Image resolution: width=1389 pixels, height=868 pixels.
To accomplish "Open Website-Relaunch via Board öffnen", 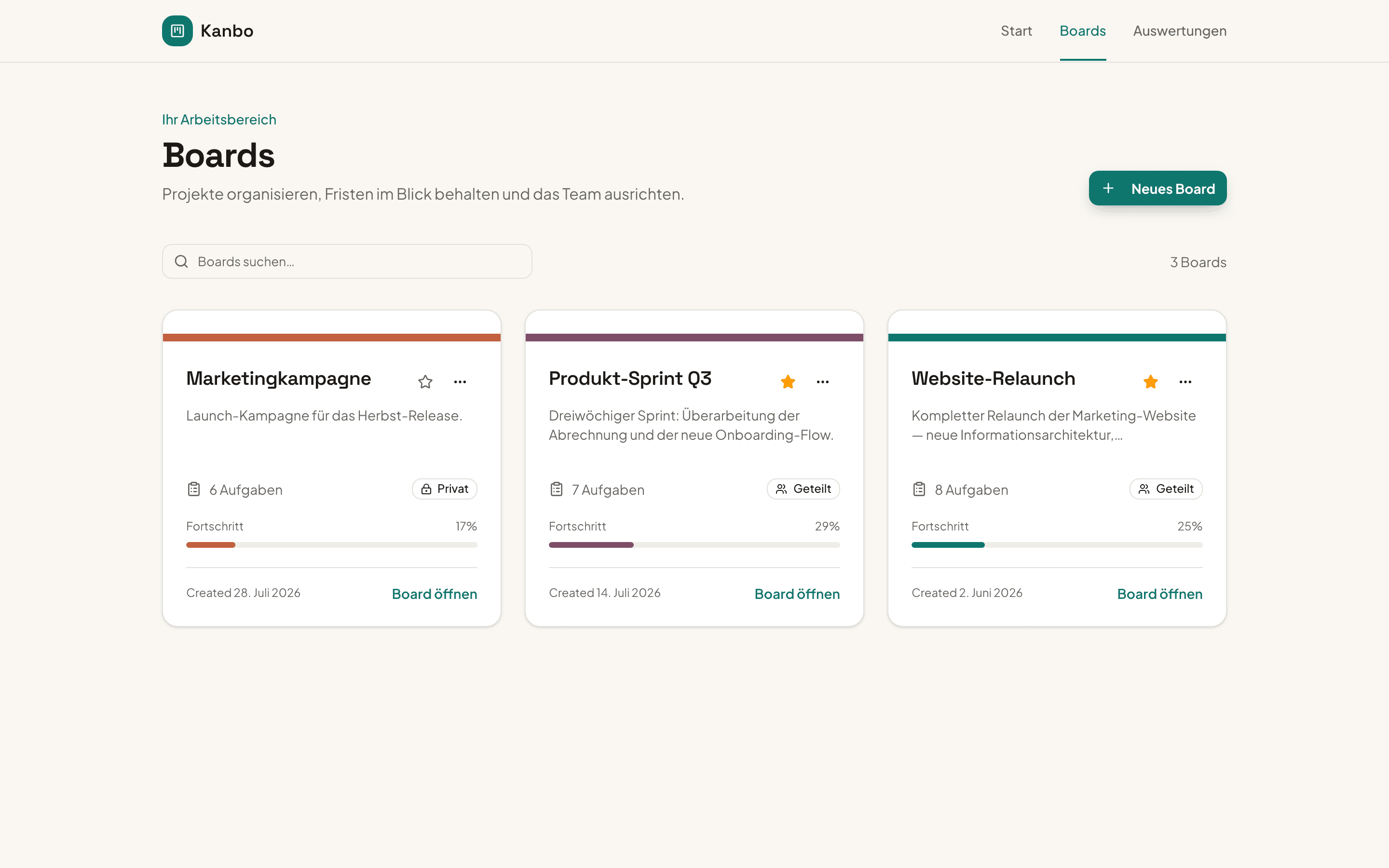I will pos(1160,594).
